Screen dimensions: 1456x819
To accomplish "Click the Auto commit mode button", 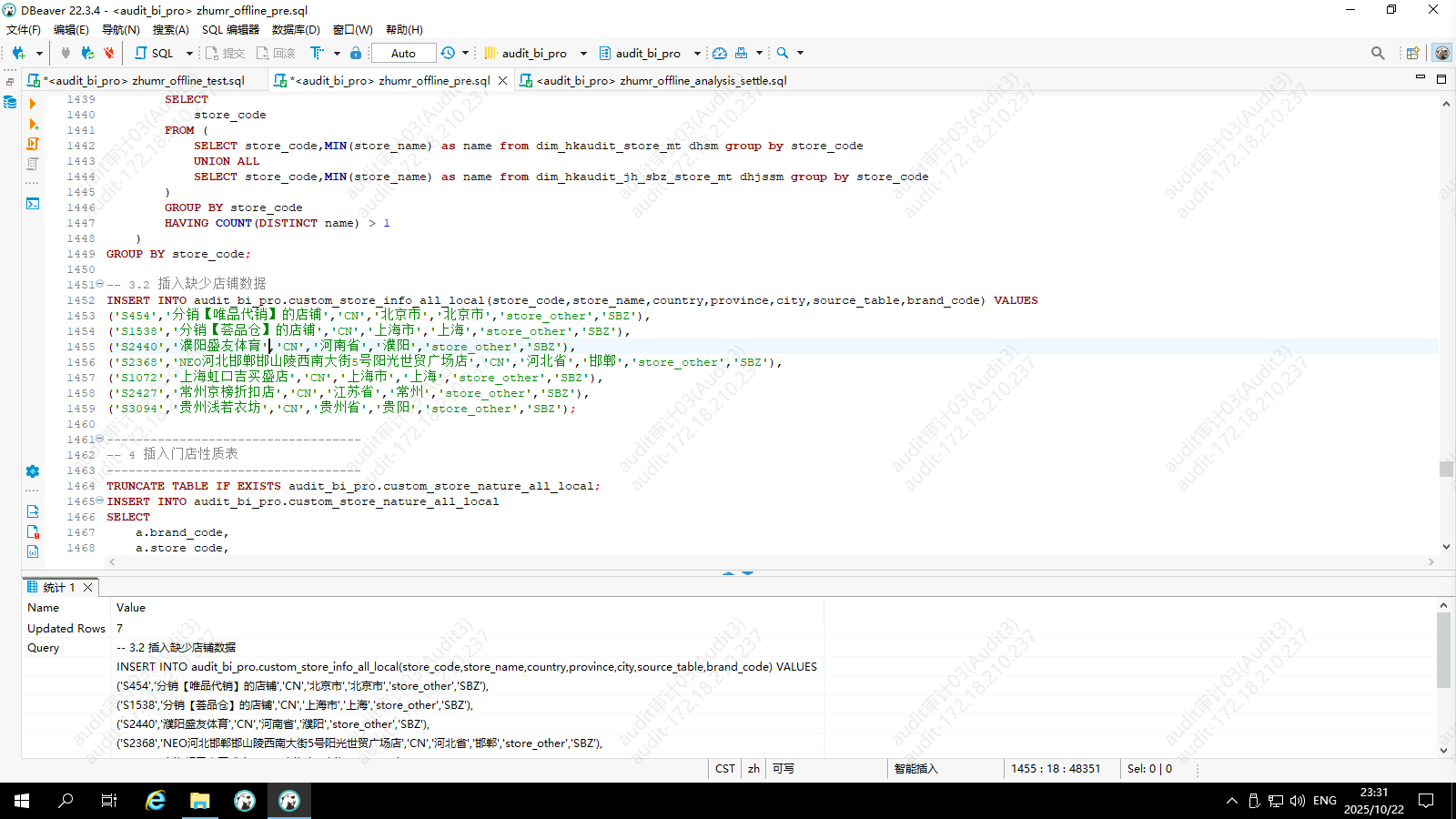I will [x=403, y=54].
